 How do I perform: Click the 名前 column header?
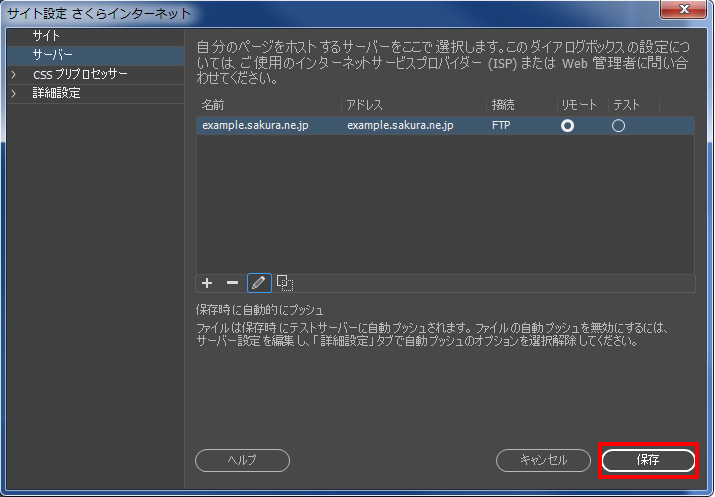pos(214,105)
